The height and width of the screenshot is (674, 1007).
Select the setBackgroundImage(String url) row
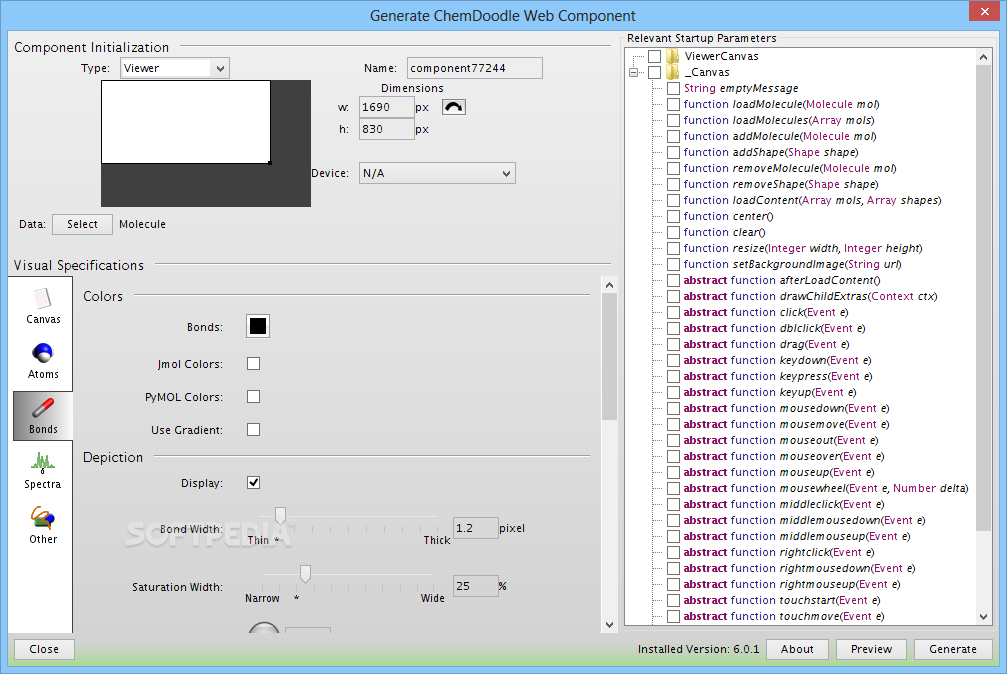792,264
